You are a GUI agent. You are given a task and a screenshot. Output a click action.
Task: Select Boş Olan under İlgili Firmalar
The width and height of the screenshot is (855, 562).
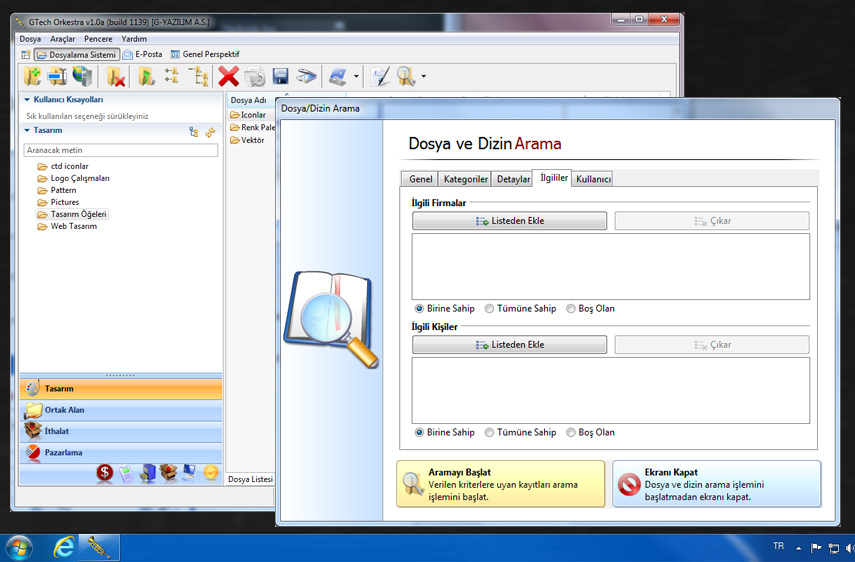pyautogui.click(x=571, y=309)
